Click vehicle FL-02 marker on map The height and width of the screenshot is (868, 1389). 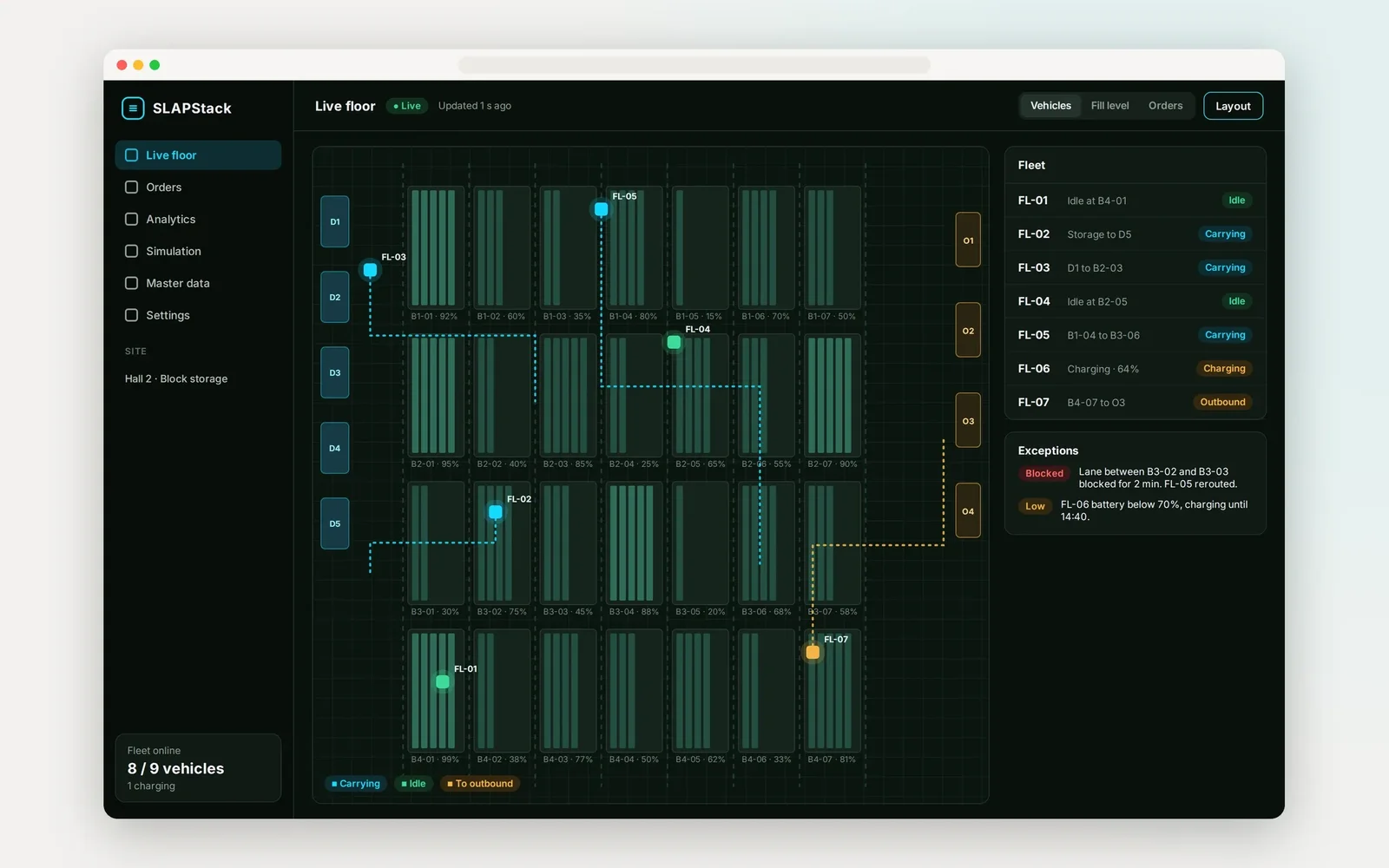[496, 512]
